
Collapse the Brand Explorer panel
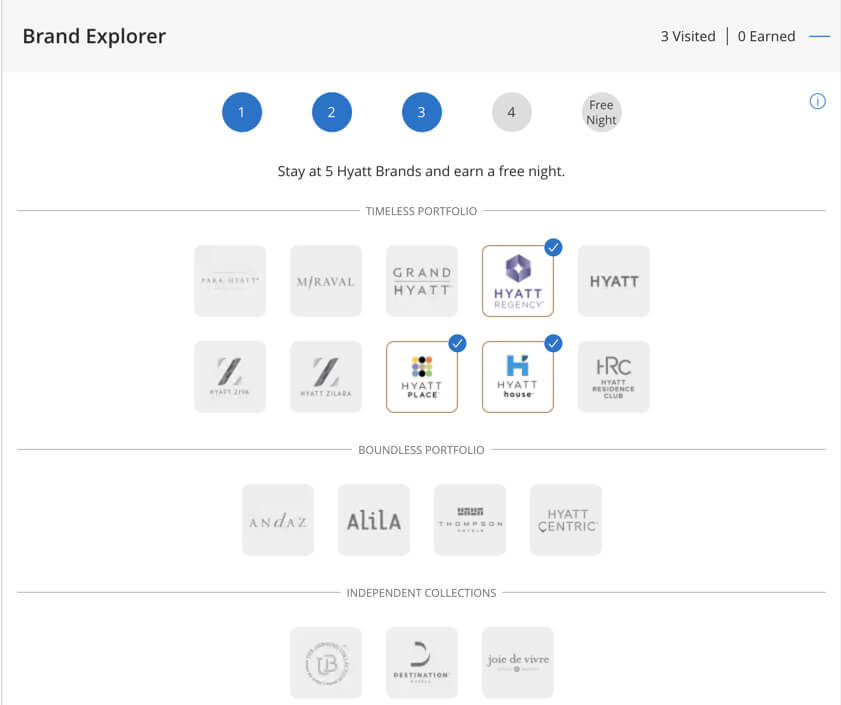[819, 37]
